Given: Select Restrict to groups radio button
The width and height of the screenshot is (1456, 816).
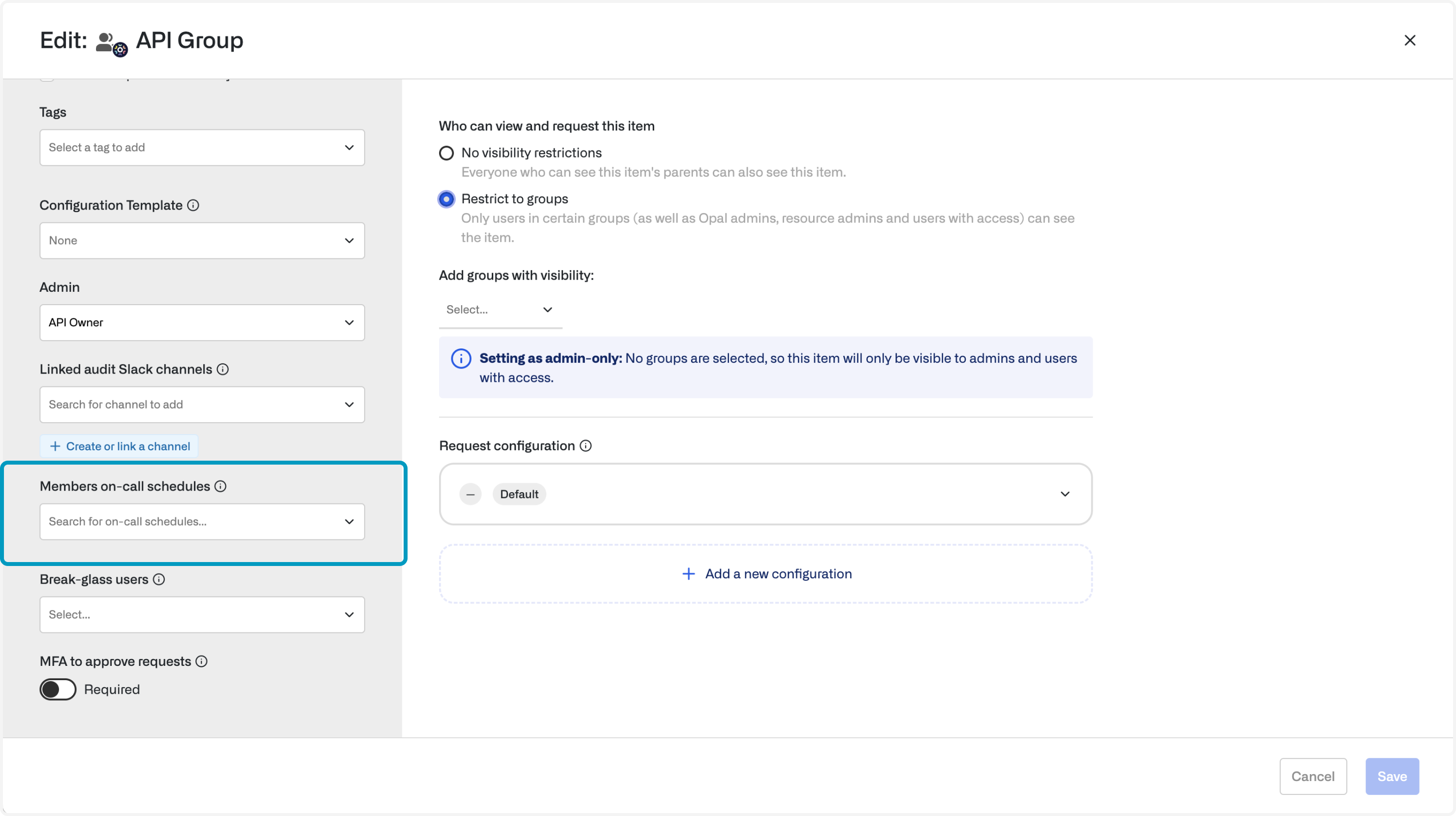Looking at the screenshot, I should click(446, 199).
